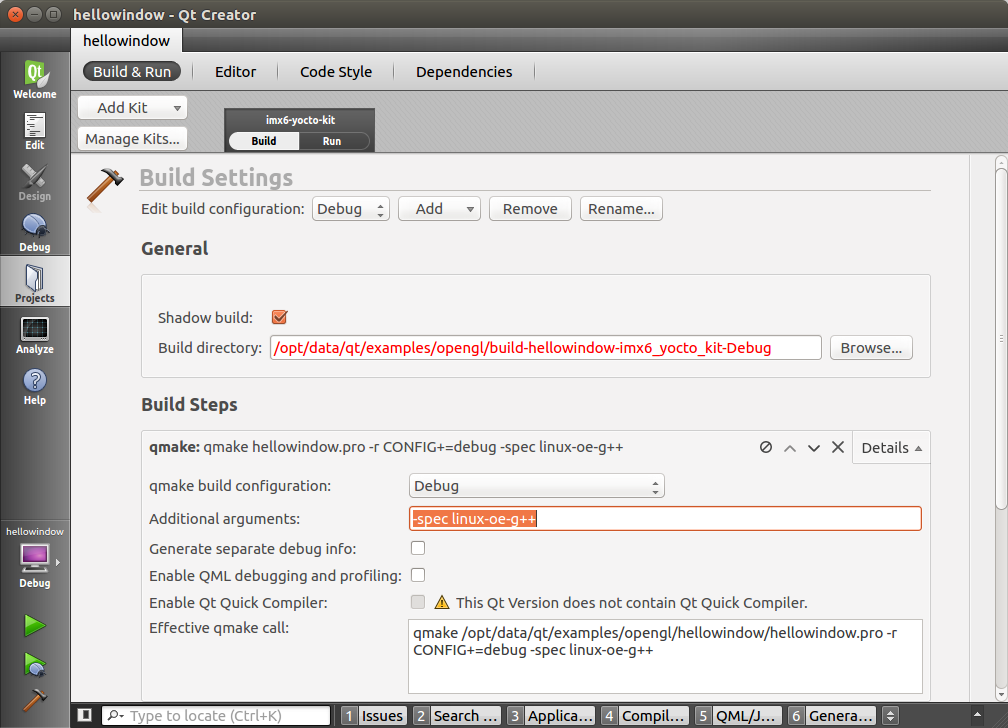Image resolution: width=1008 pixels, height=728 pixels.
Task: Open the Welcome mode
Action: (34, 80)
